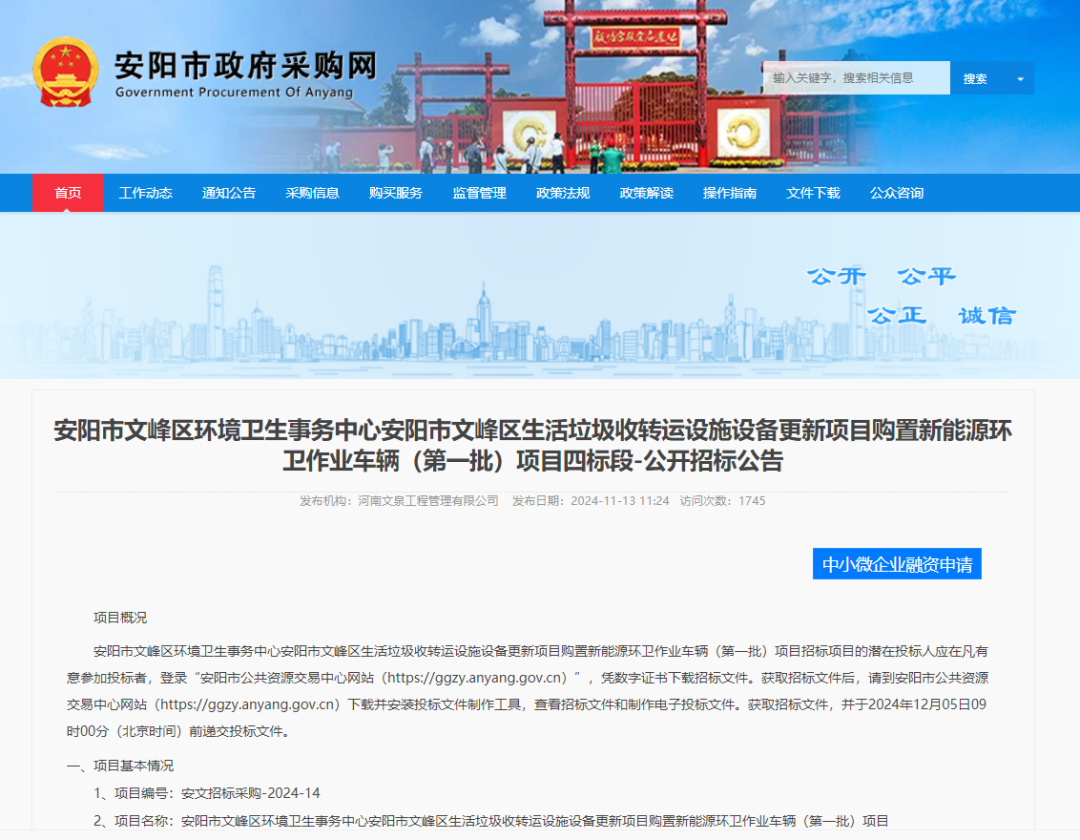Select the 首页 navigation tab
The image size is (1080, 840).
[67, 192]
